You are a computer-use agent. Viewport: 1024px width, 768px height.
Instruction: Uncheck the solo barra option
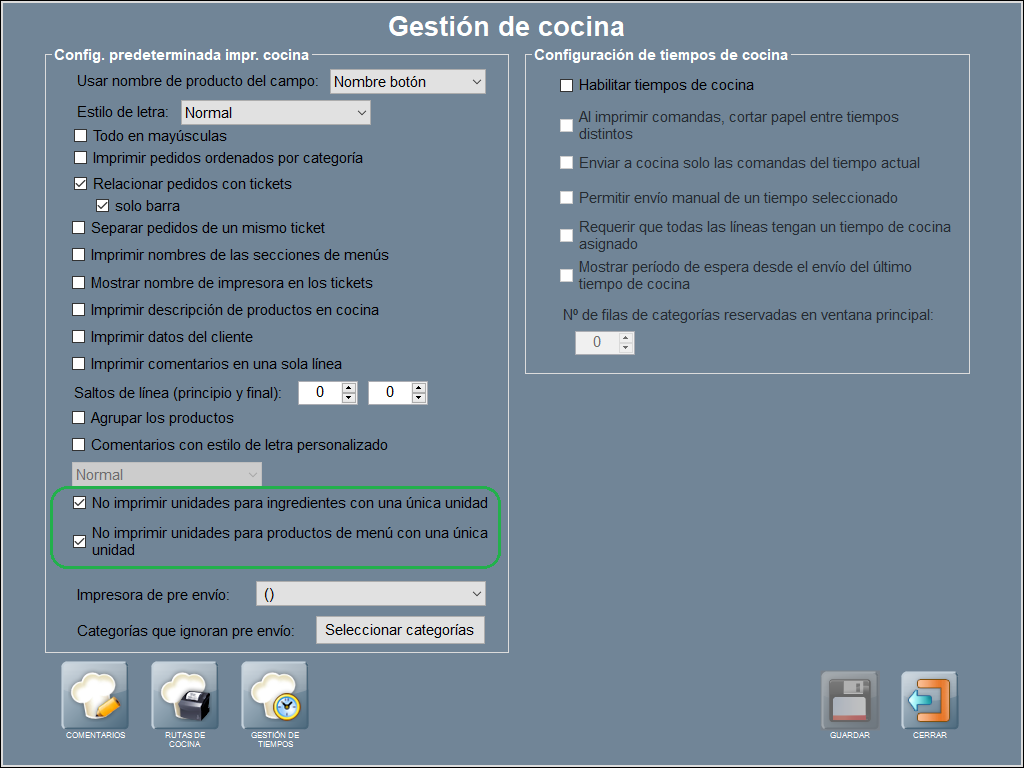tap(102, 206)
